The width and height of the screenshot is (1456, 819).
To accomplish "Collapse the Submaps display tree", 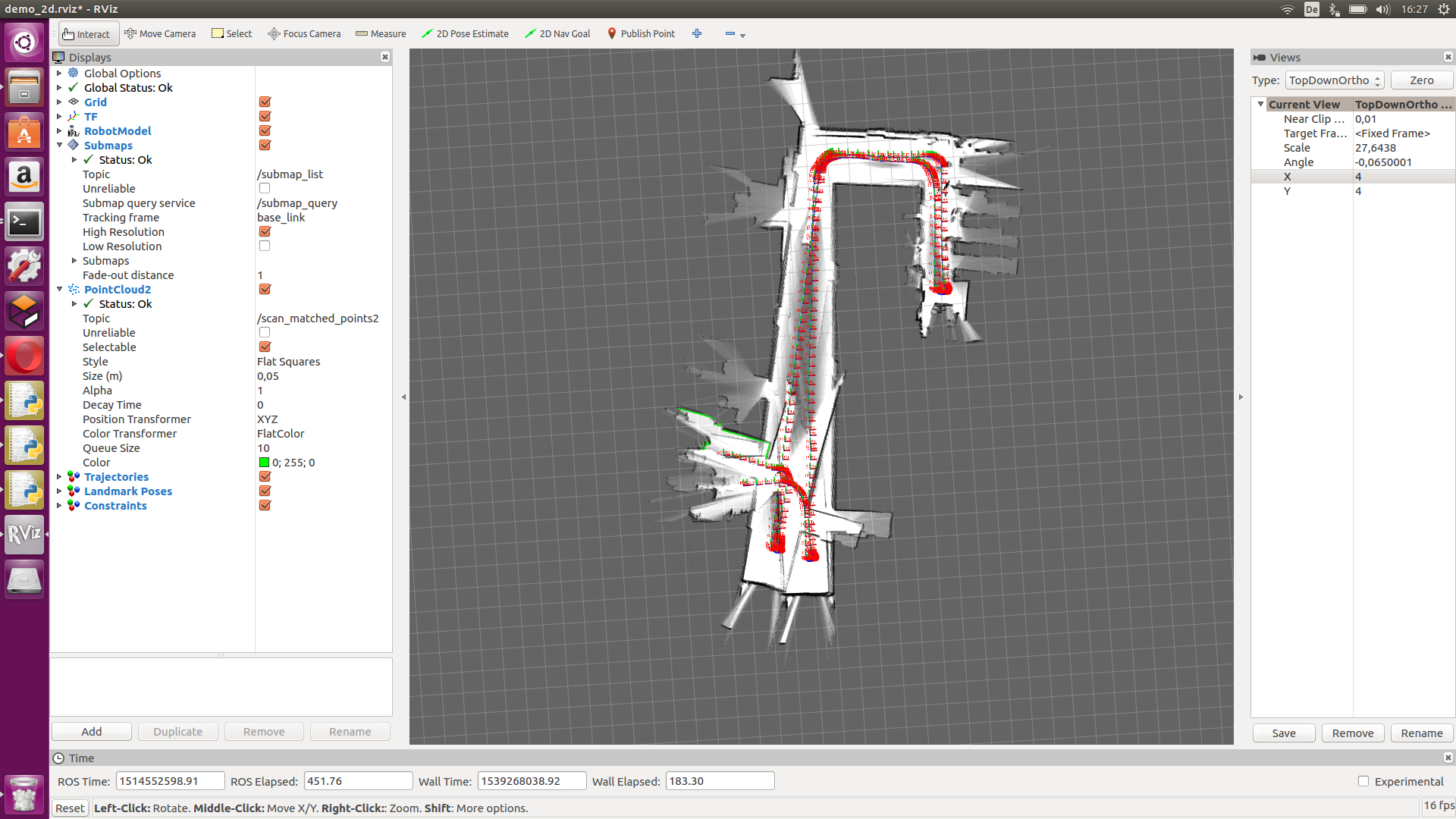I will 59,145.
